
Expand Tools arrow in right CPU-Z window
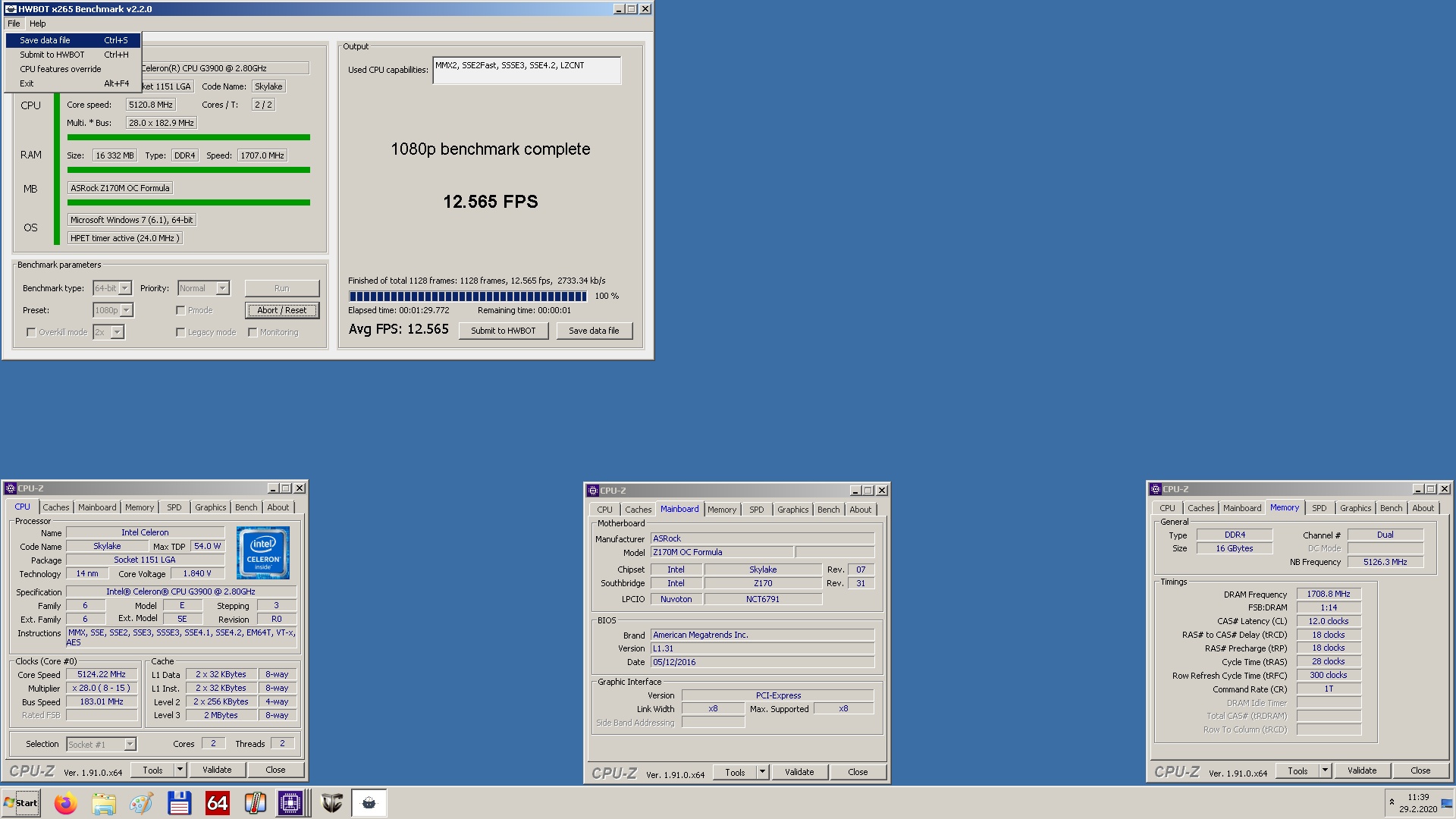point(1326,770)
